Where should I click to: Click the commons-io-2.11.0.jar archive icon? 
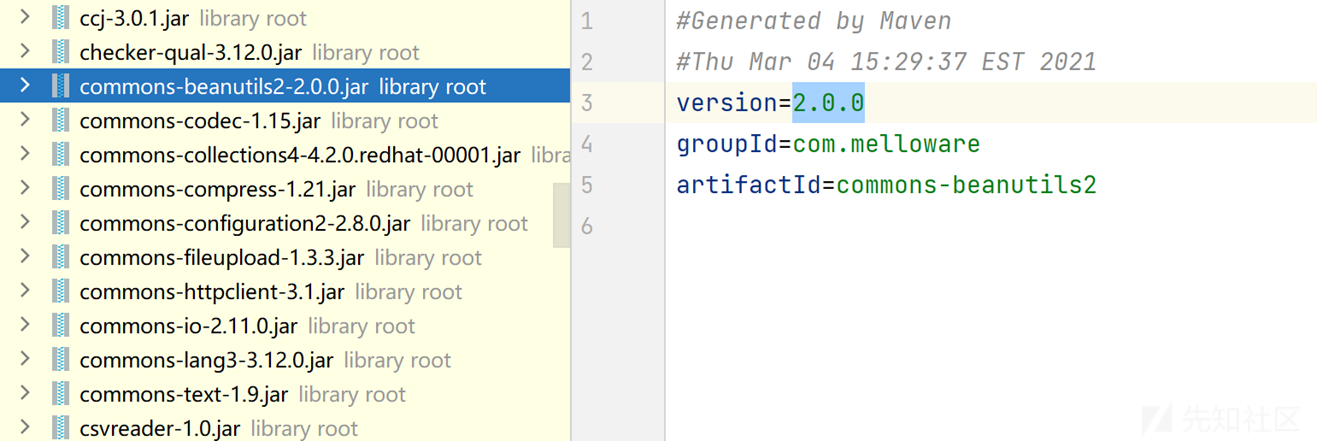(61, 326)
